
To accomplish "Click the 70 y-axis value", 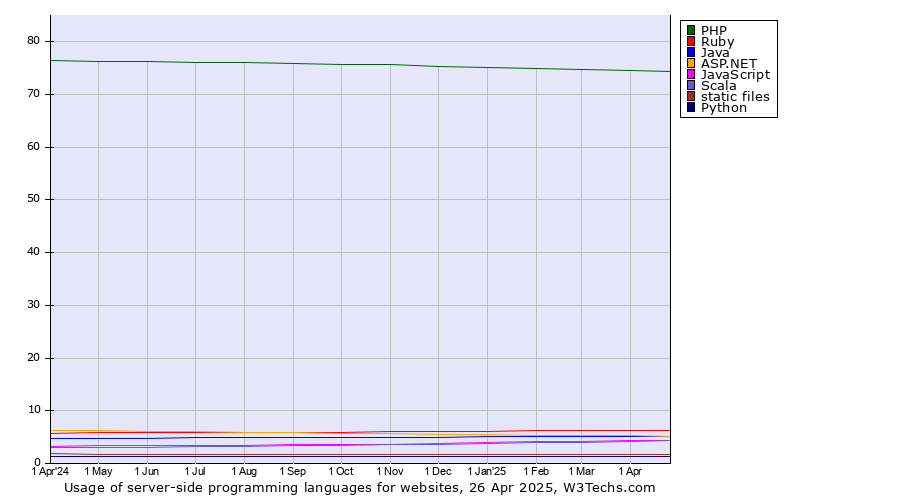I will [x=33, y=94].
